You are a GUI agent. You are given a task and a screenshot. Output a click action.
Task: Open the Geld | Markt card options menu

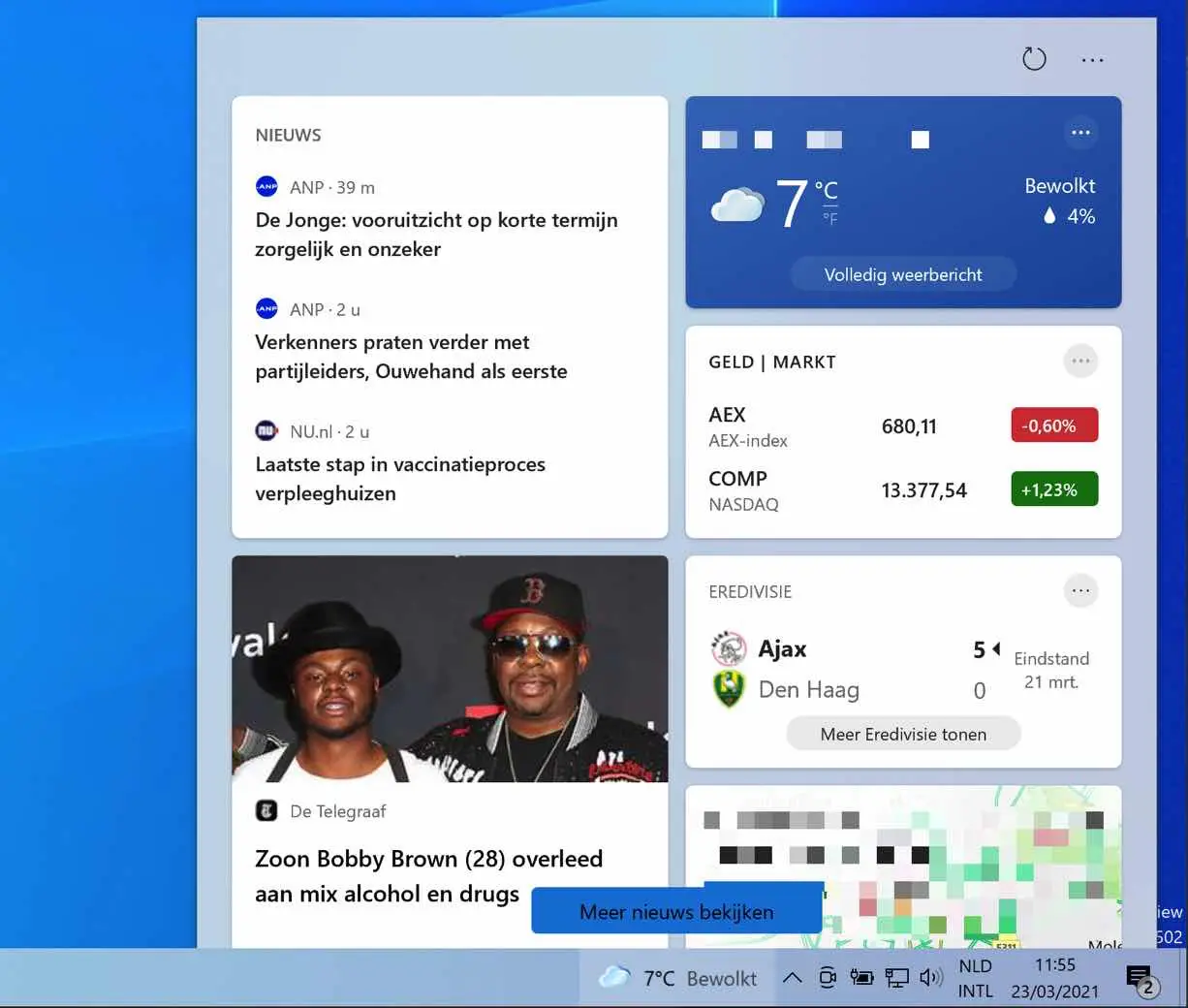tap(1080, 362)
